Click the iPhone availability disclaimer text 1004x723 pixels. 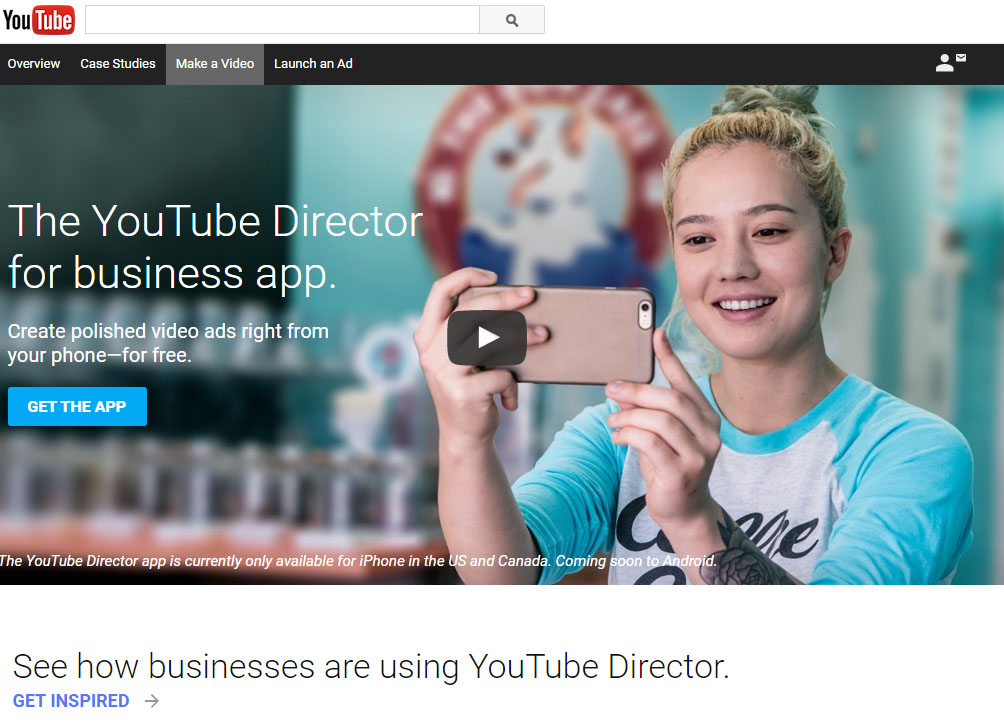pos(358,561)
